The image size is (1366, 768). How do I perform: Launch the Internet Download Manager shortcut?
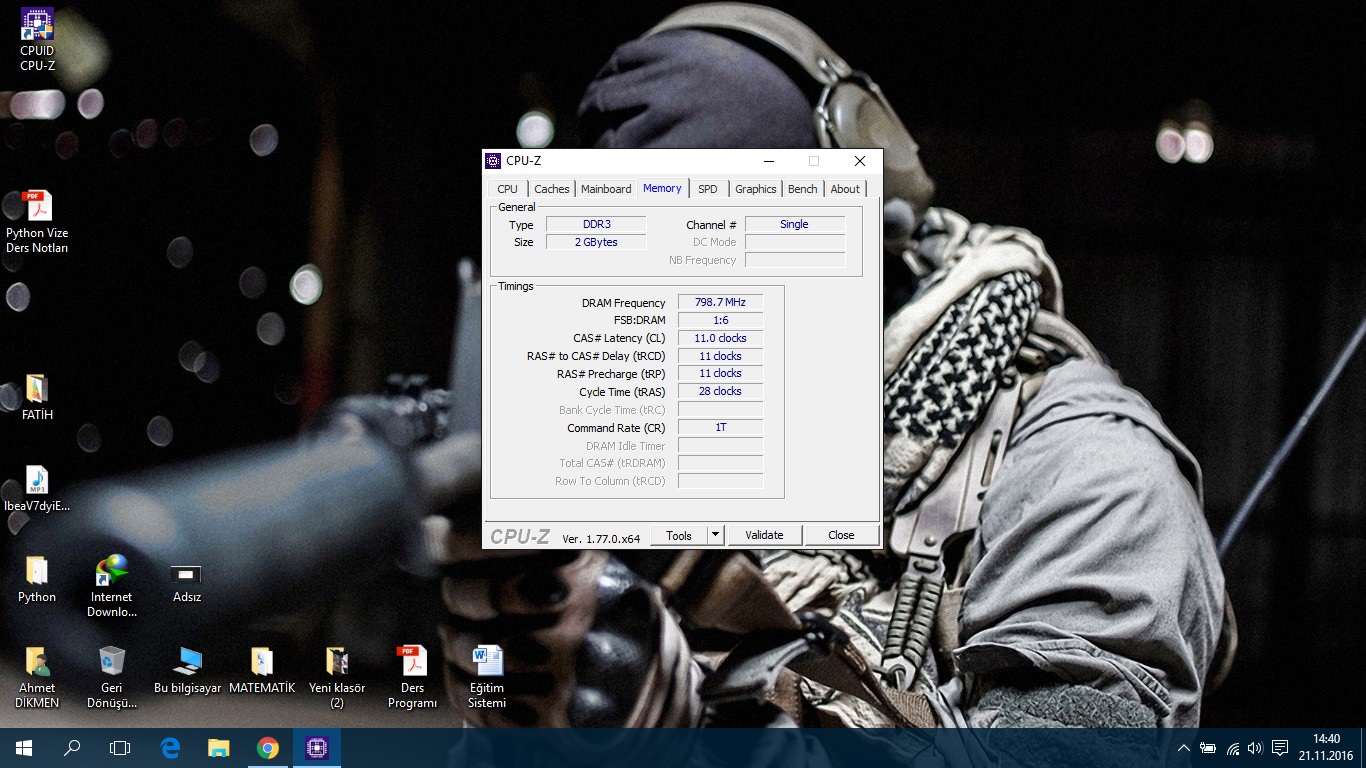(112, 587)
